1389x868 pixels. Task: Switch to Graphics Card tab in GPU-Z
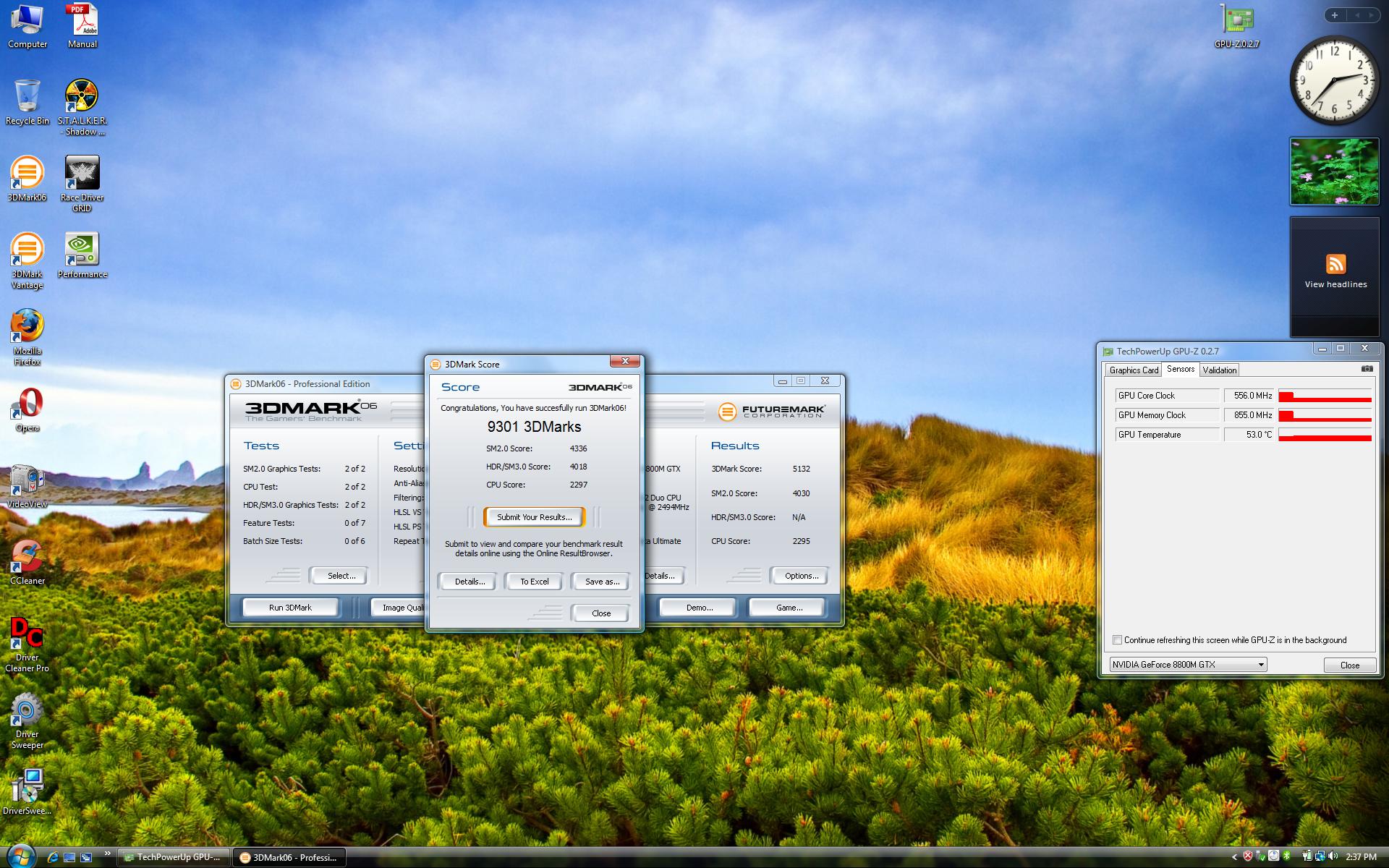point(1134,370)
